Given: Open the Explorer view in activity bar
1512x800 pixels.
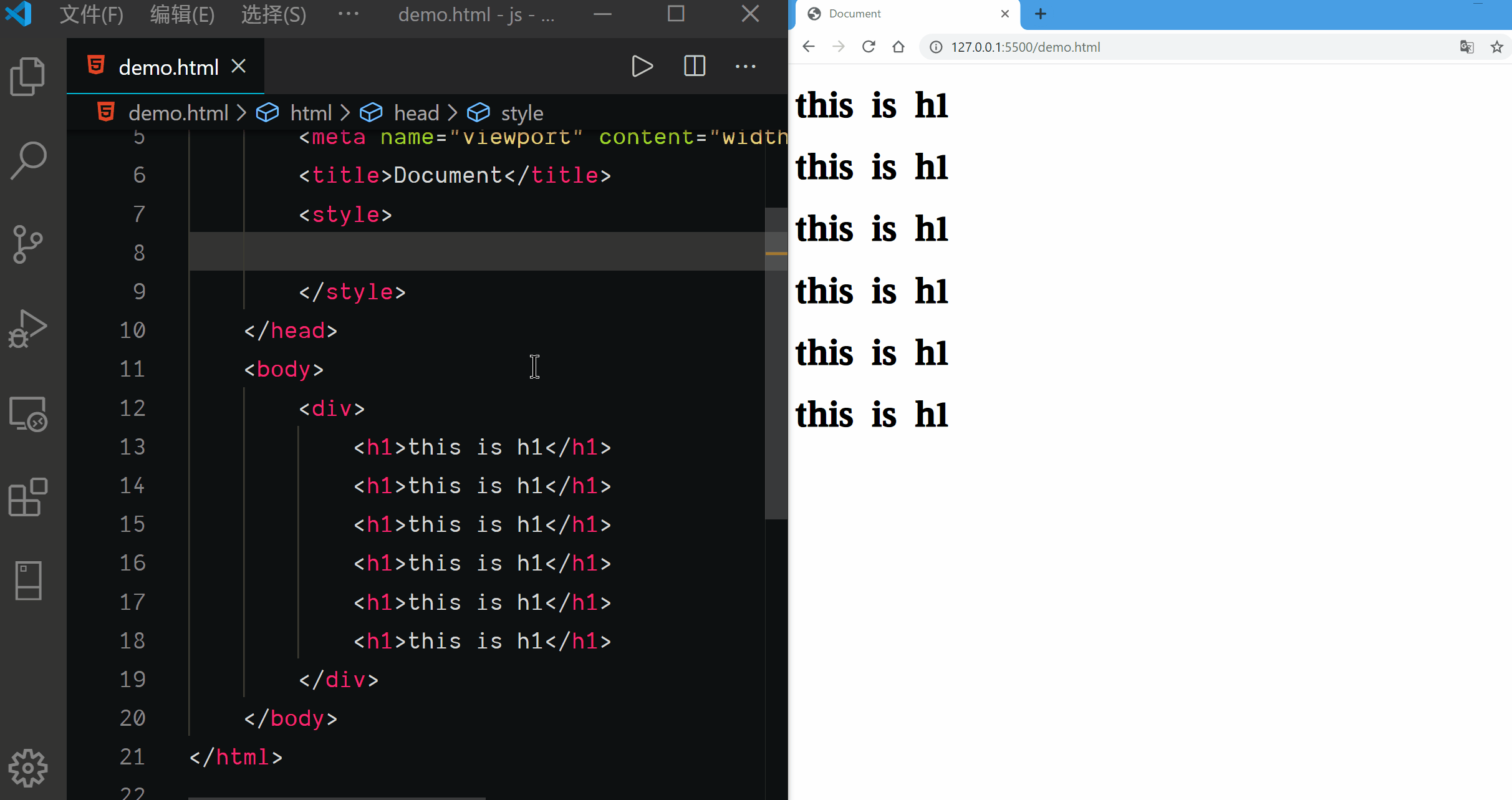Looking at the screenshot, I should (x=27, y=76).
